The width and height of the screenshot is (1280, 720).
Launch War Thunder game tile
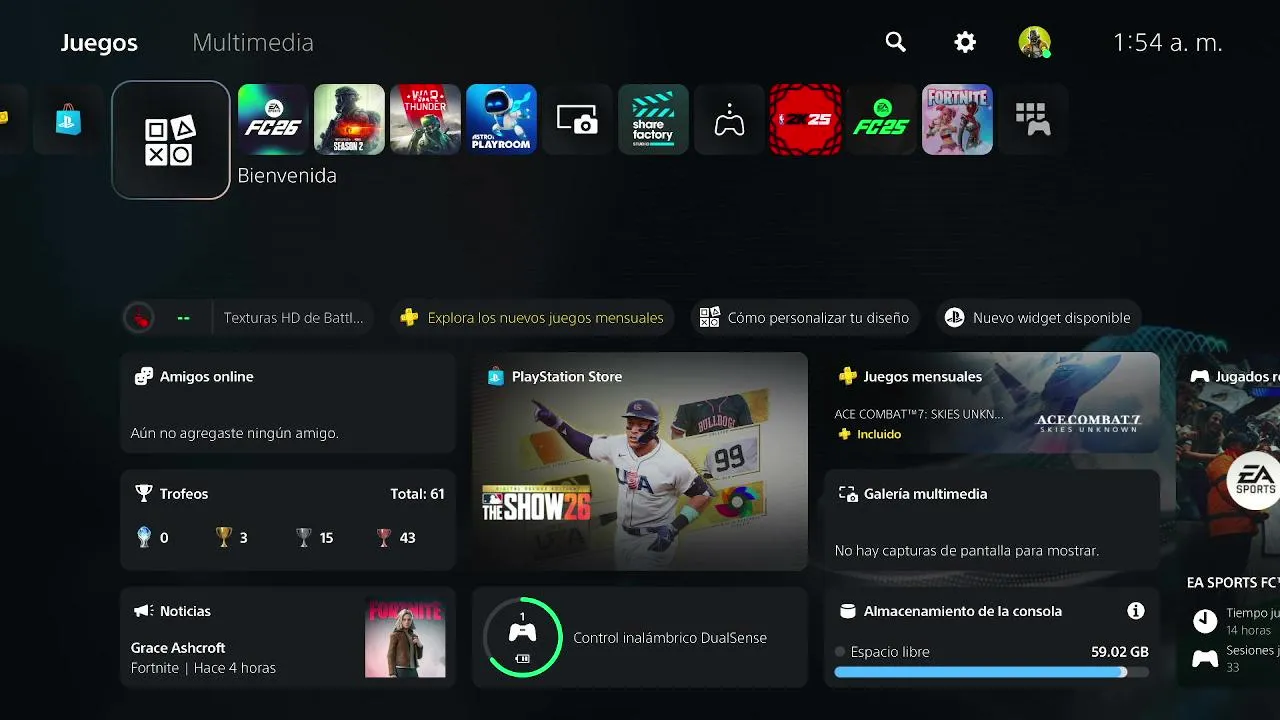tap(425, 119)
